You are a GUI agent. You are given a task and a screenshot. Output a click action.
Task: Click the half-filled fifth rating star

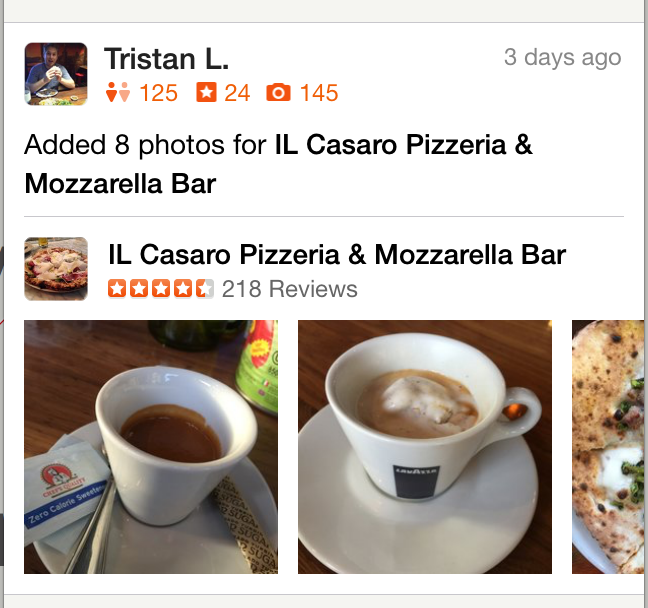[x=205, y=288]
